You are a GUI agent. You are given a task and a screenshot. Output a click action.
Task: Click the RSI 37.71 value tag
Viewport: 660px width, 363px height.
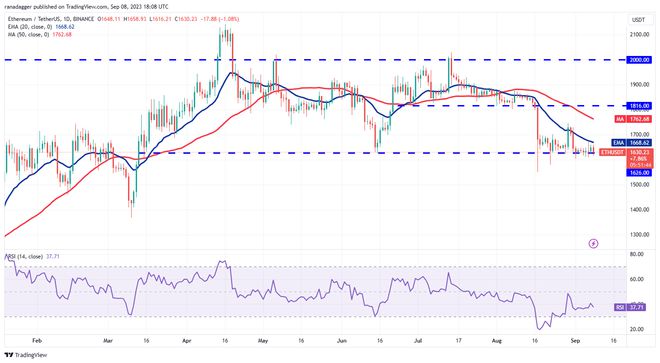tap(631, 307)
